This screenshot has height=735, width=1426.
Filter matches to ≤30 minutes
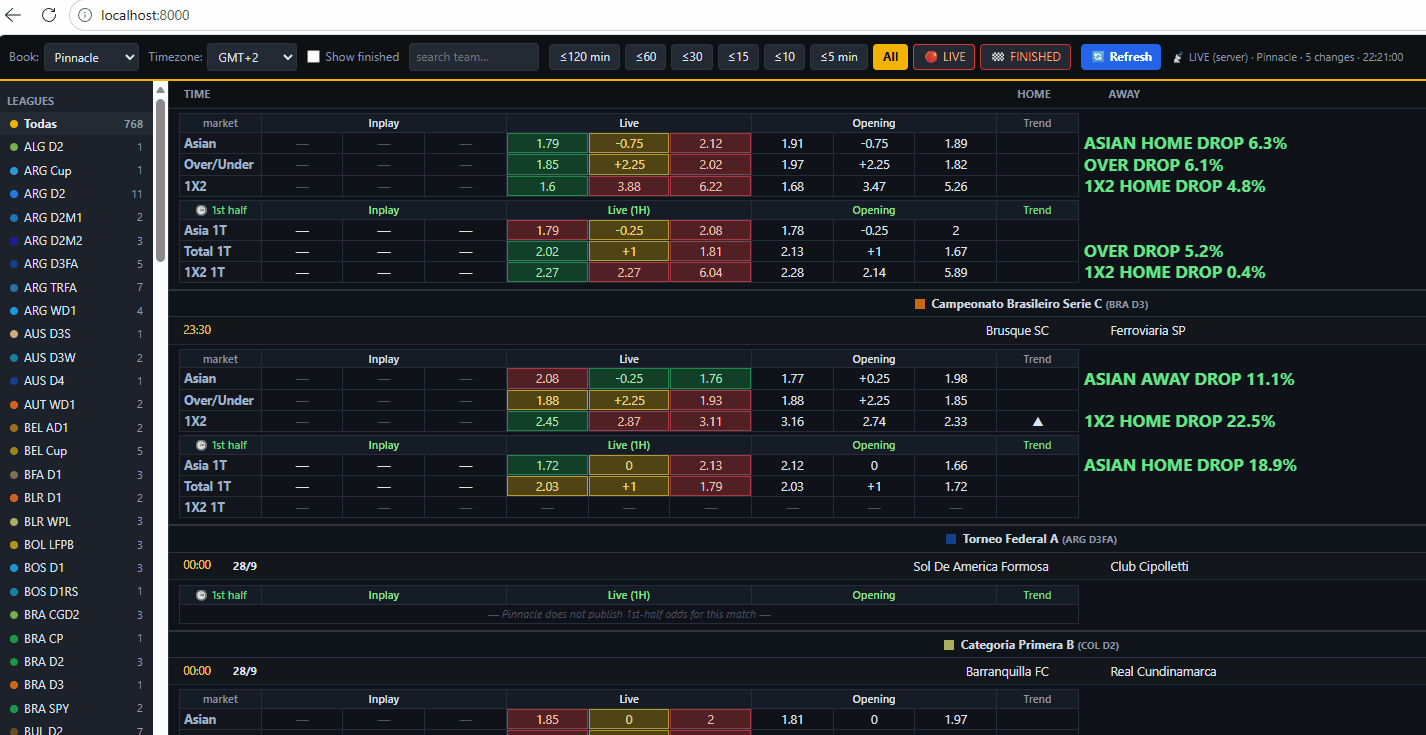pos(692,57)
